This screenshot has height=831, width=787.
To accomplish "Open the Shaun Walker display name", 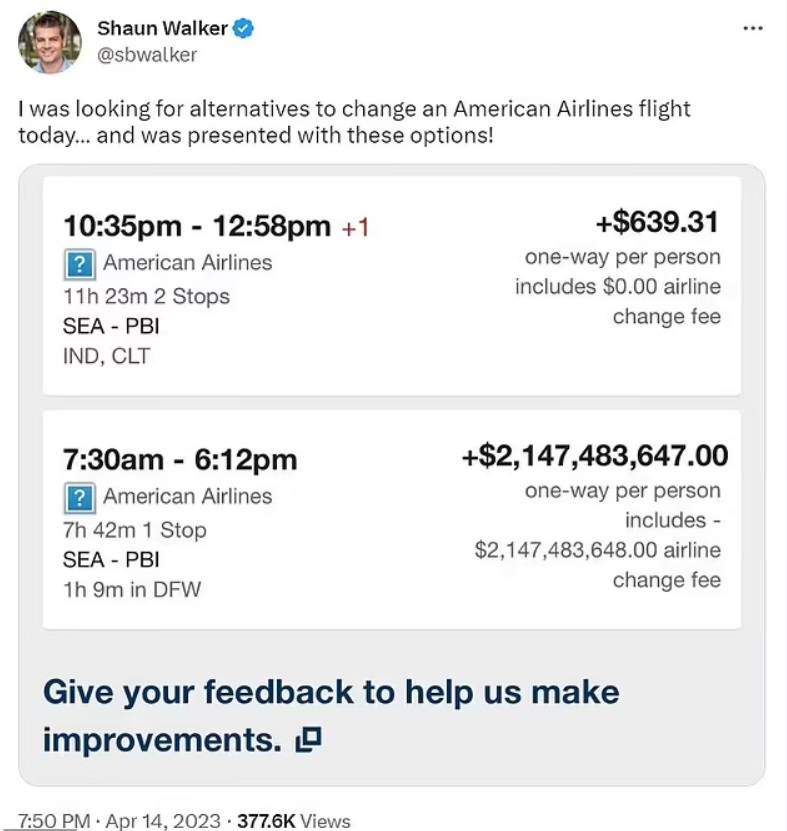I will tap(163, 28).
